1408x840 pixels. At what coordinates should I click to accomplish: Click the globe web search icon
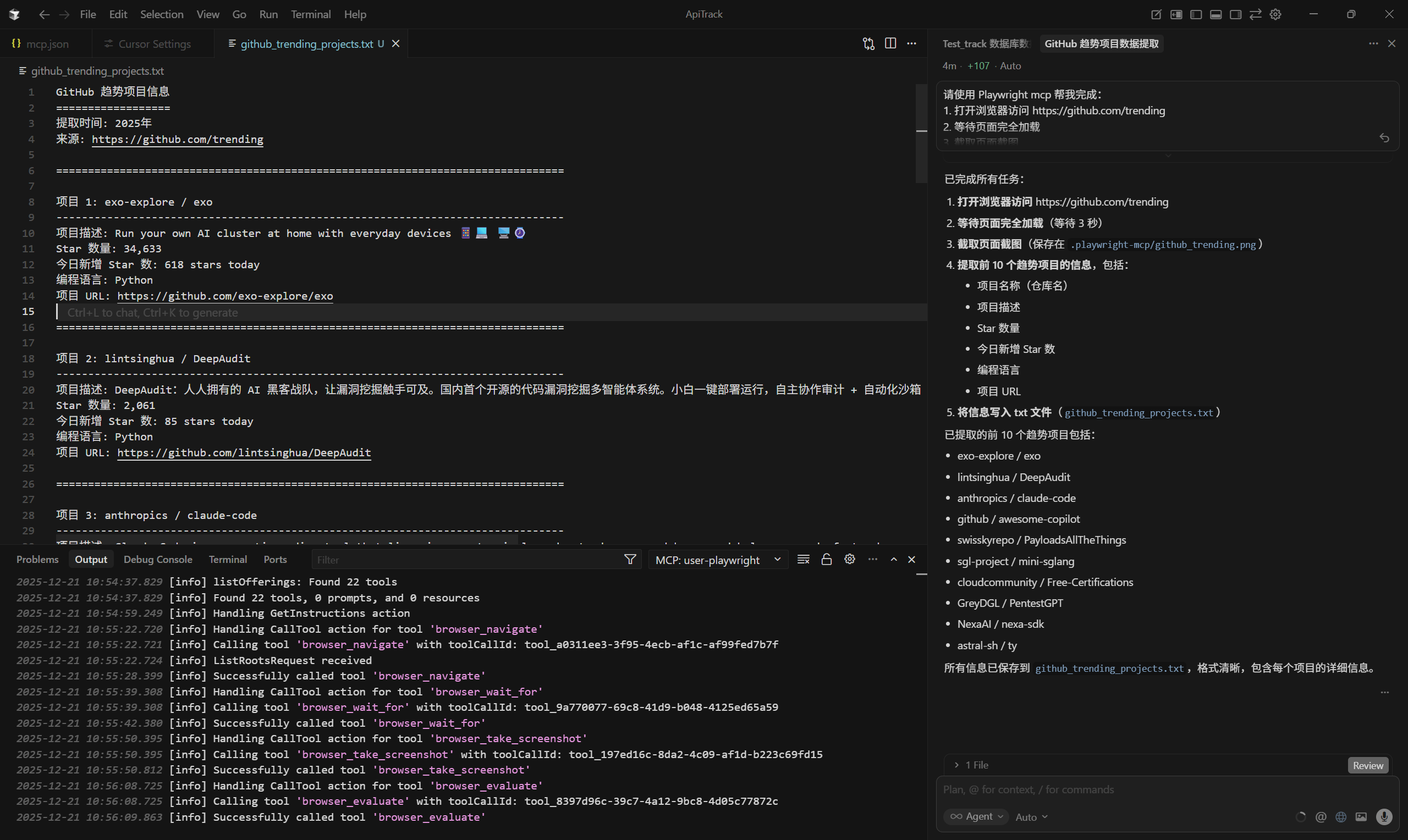click(1341, 816)
